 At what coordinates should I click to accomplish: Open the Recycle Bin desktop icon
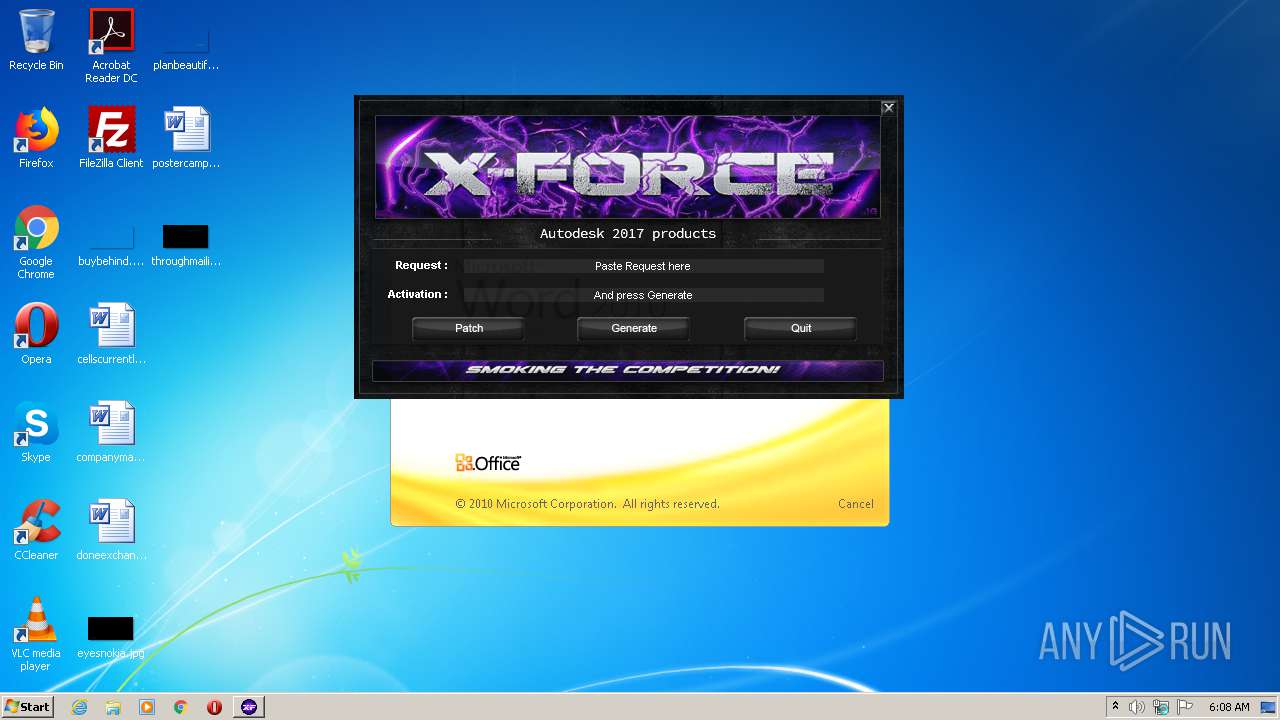tap(36, 40)
